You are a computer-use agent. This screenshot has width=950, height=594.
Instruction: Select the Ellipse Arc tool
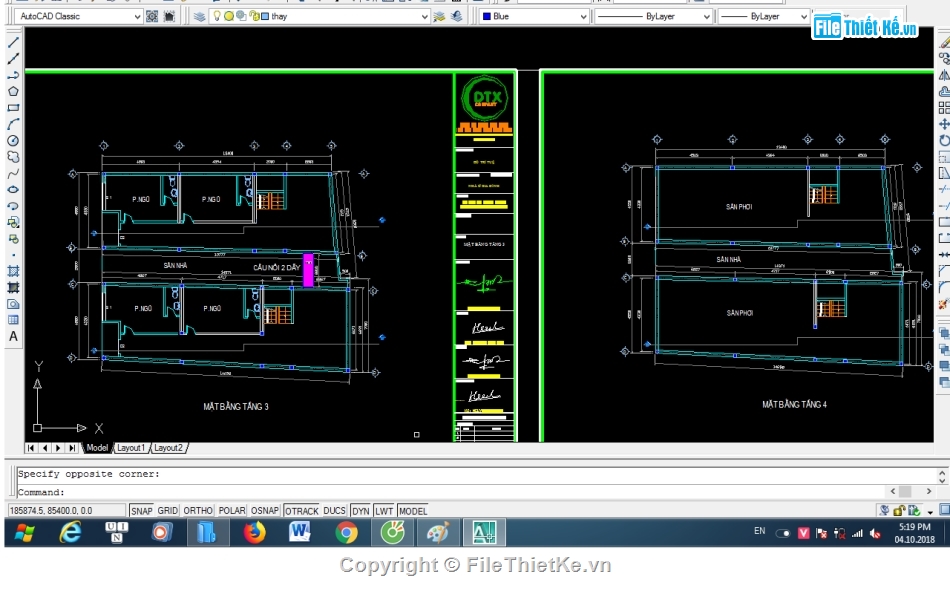pos(13,206)
